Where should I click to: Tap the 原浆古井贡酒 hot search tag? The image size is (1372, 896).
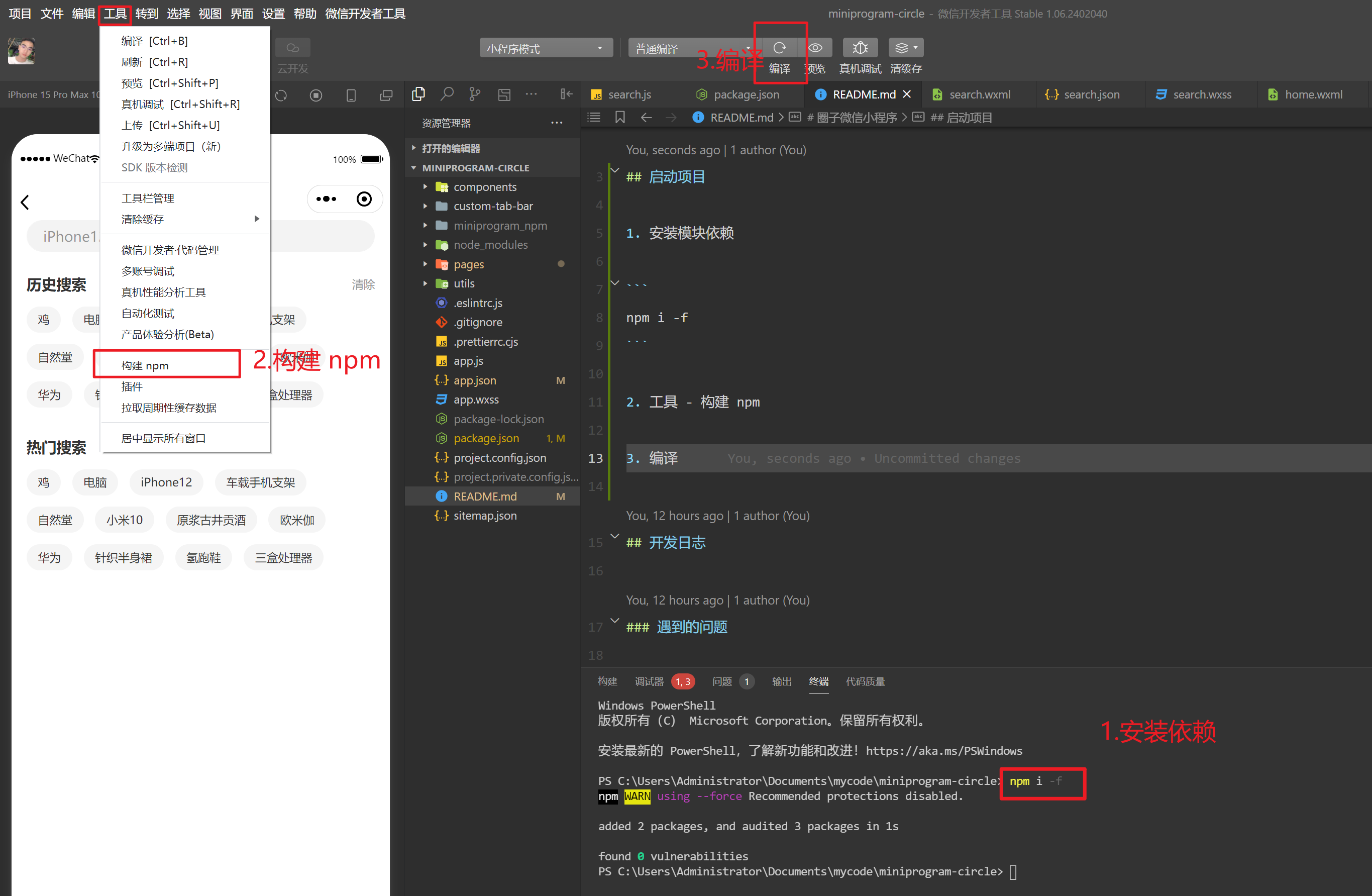211,520
